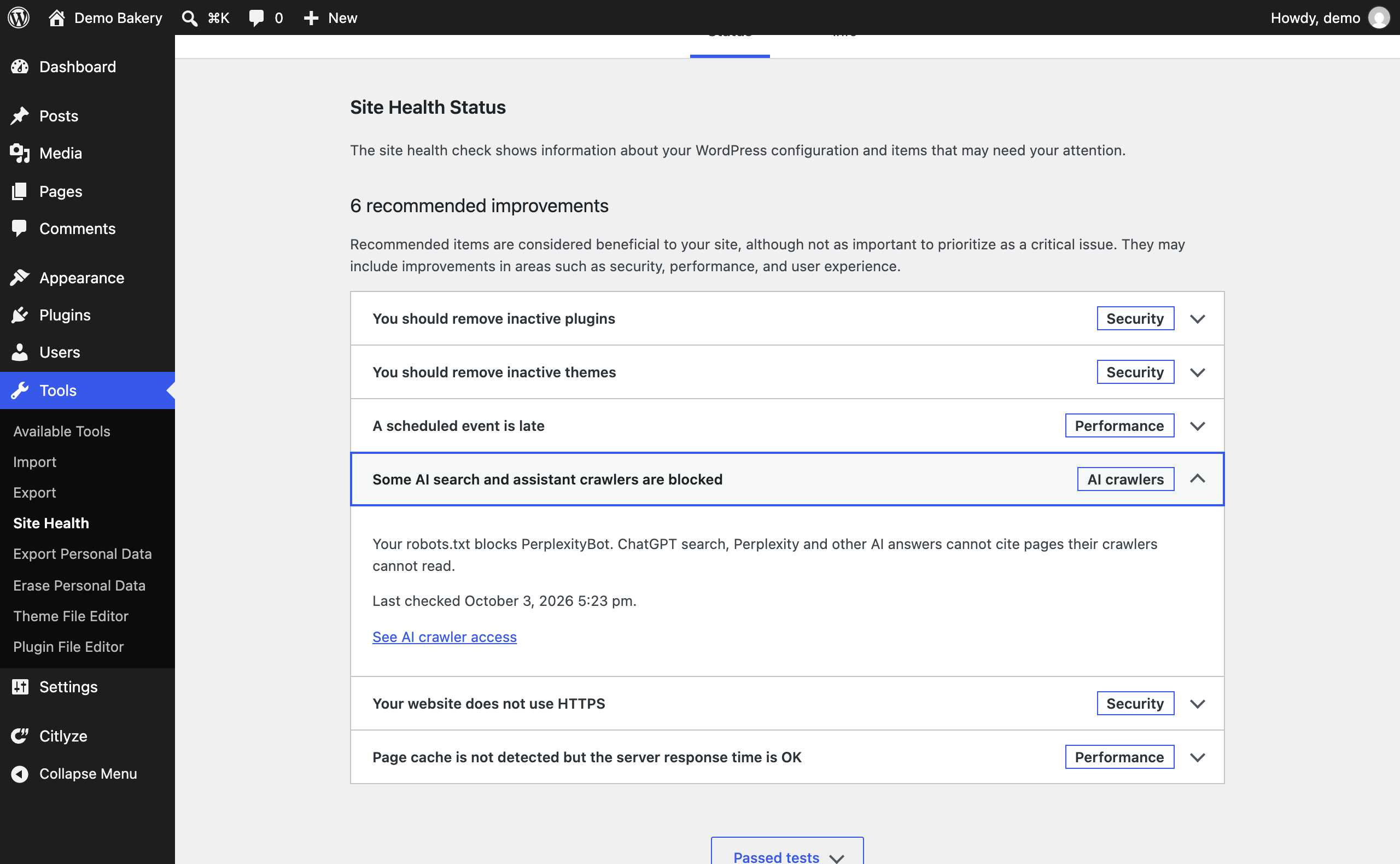The image size is (1400, 864).
Task: Open Plugin File Editor submenu item
Action: pos(68,647)
